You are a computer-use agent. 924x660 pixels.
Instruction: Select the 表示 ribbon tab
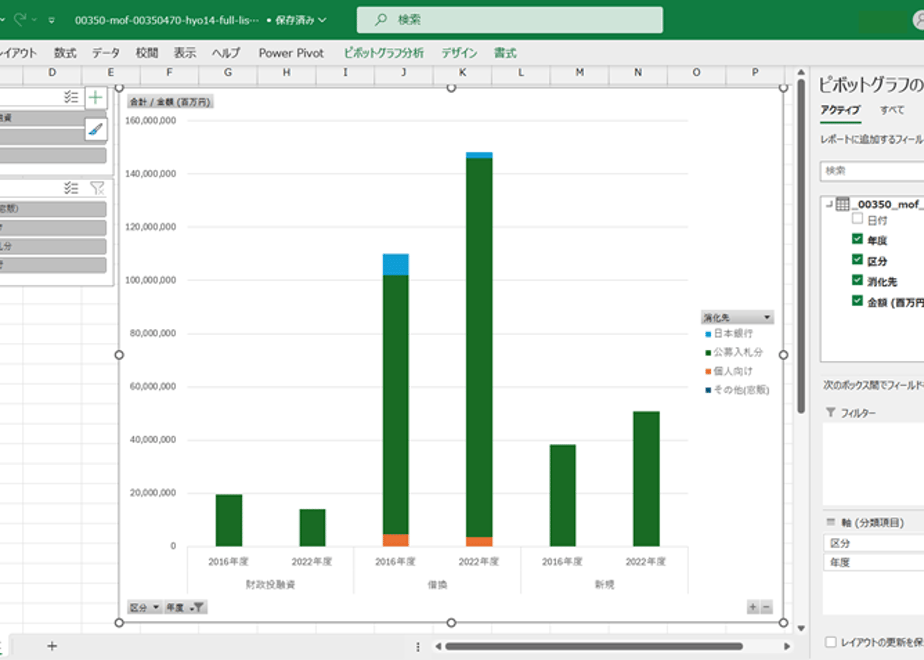click(x=184, y=53)
